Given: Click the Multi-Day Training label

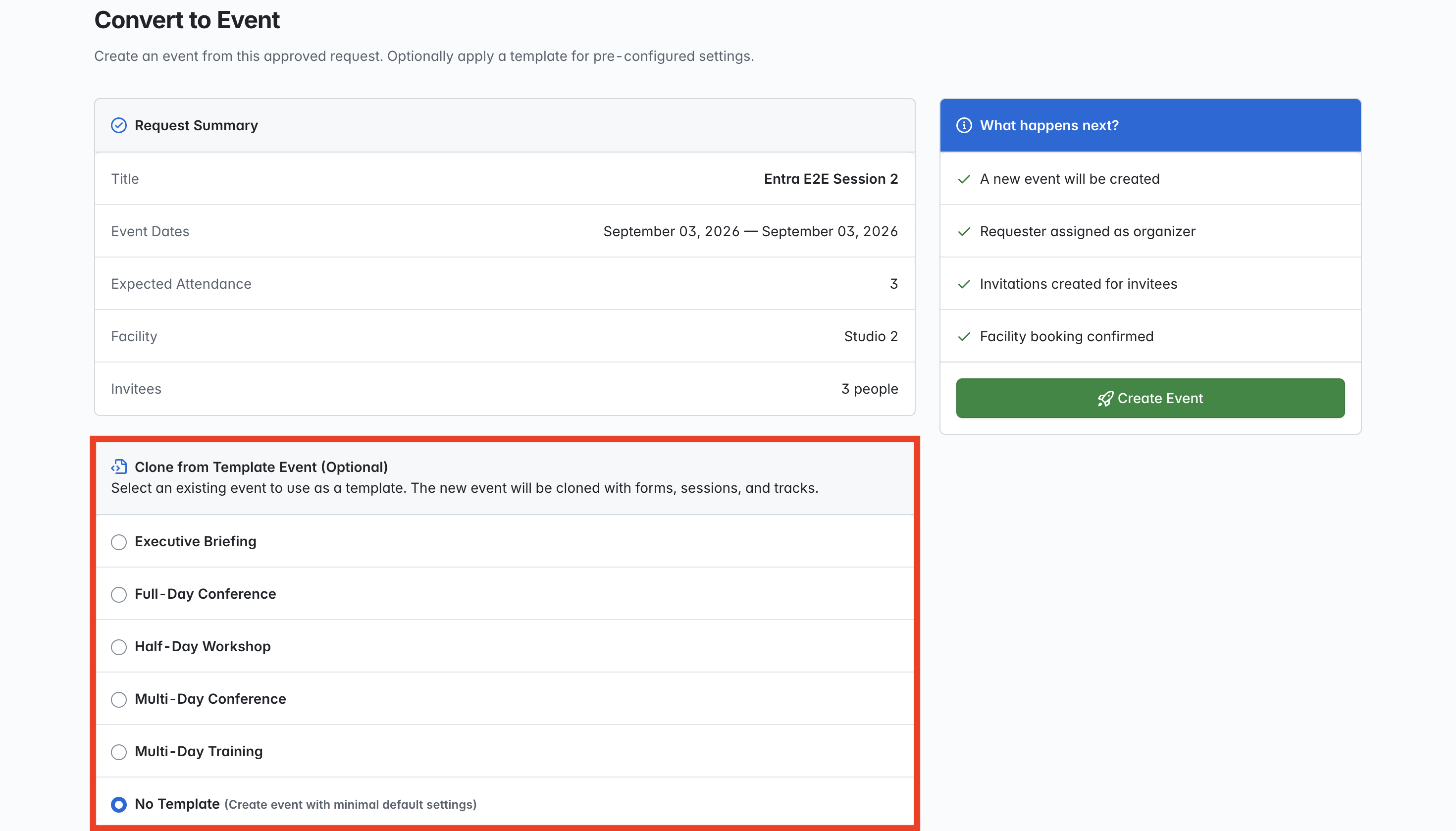Looking at the screenshot, I should (x=199, y=752).
